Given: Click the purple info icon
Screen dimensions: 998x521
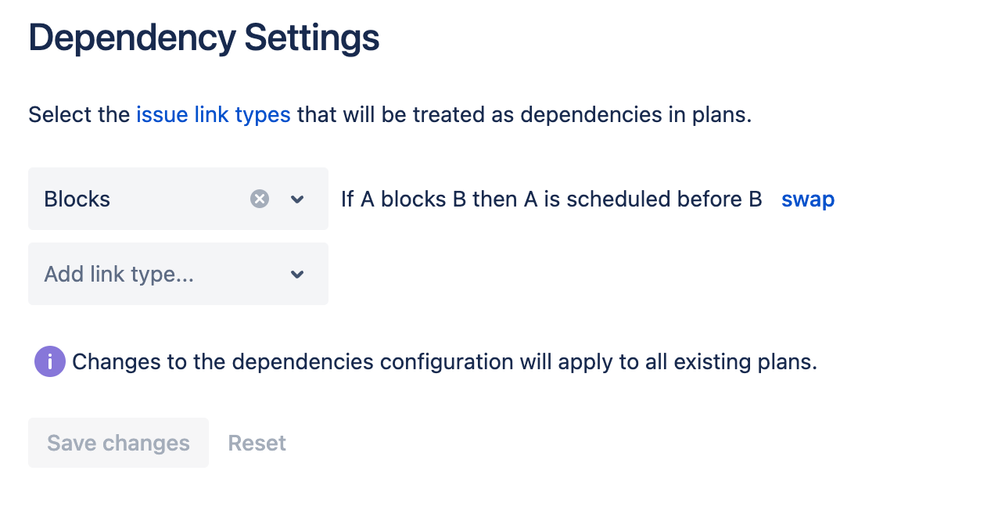Looking at the screenshot, I should [x=50, y=361].
